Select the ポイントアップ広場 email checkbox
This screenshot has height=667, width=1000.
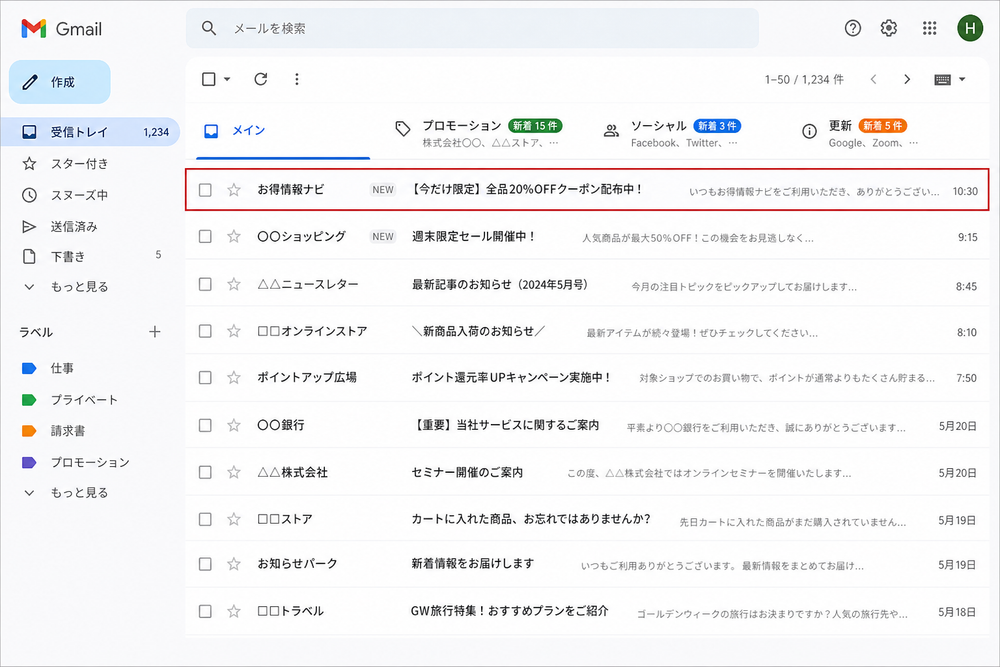pyautogui.click(x=205, y=377)
